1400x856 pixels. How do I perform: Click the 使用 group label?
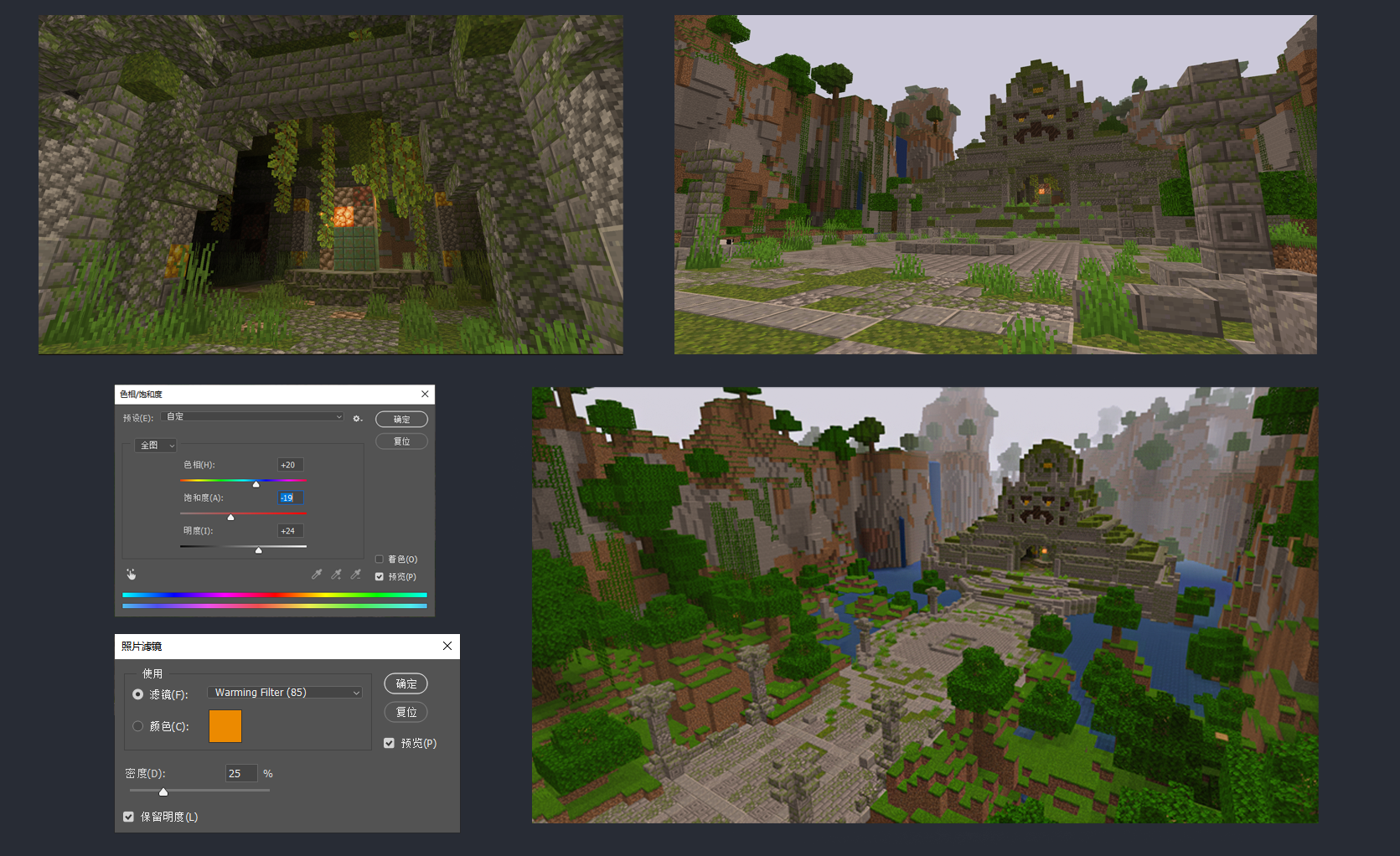tap(152, 673)
